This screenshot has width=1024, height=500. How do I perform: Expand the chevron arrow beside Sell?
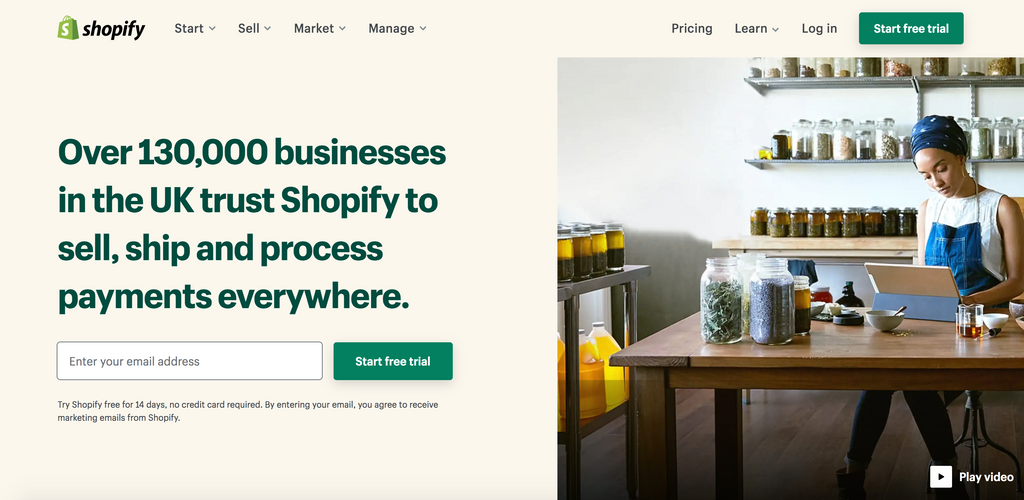click(x=268, y=29)
